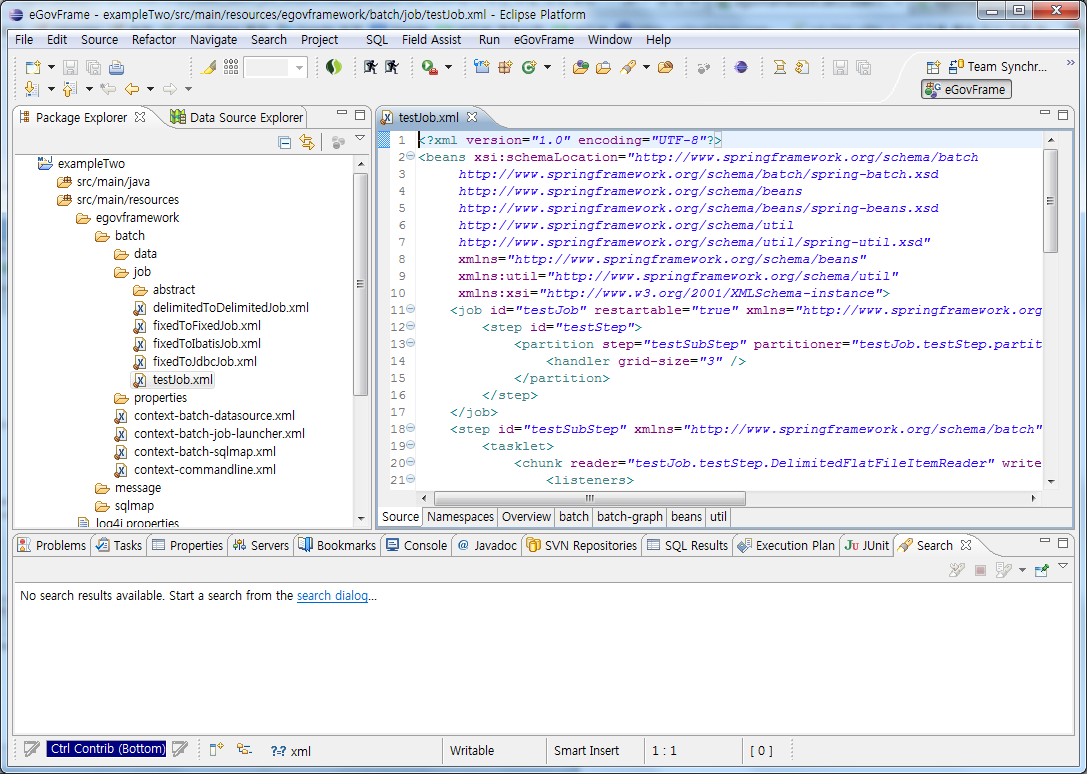The width and height of the screenshot is (1087, 774).
Task: Switch to the Console tab
Action: pyautogui.click(x=417, y=545)
